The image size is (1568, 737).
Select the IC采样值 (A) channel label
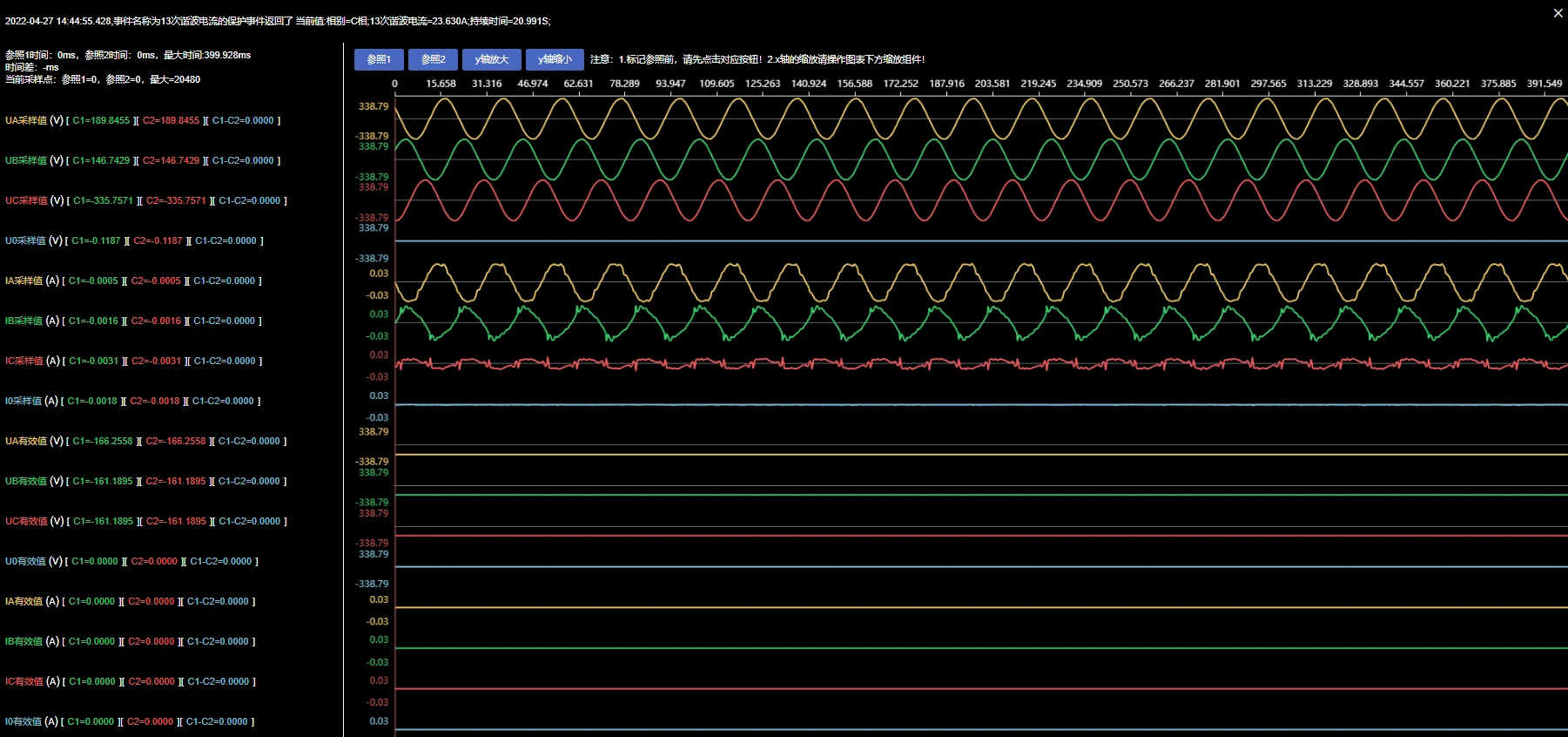[32, 361]
